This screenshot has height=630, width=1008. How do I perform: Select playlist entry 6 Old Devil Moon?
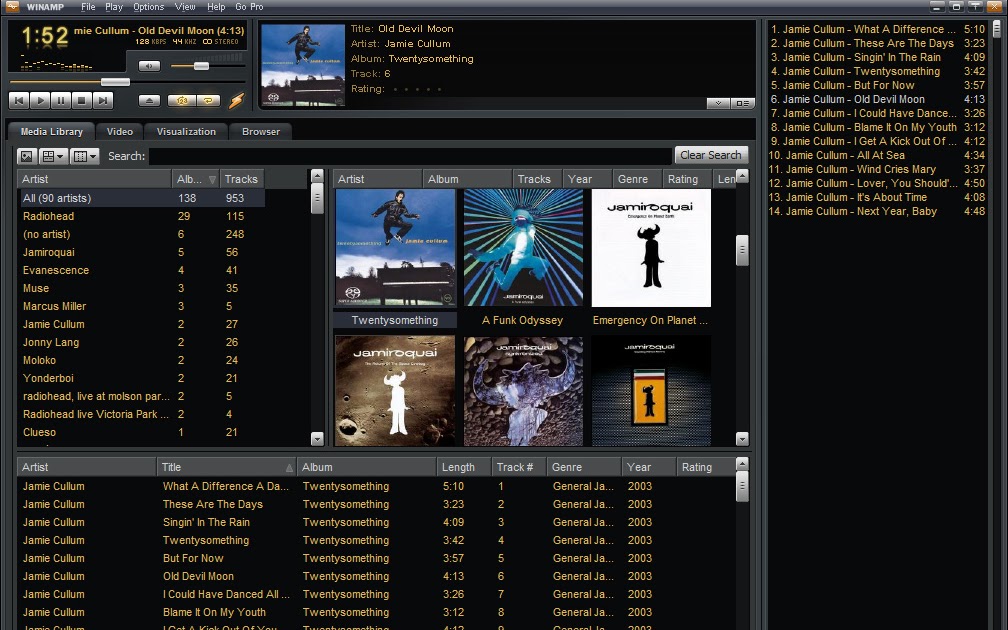878,99
